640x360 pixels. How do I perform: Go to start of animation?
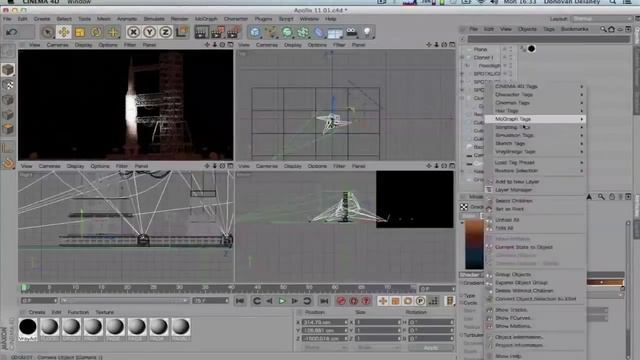tap(240, 301)
